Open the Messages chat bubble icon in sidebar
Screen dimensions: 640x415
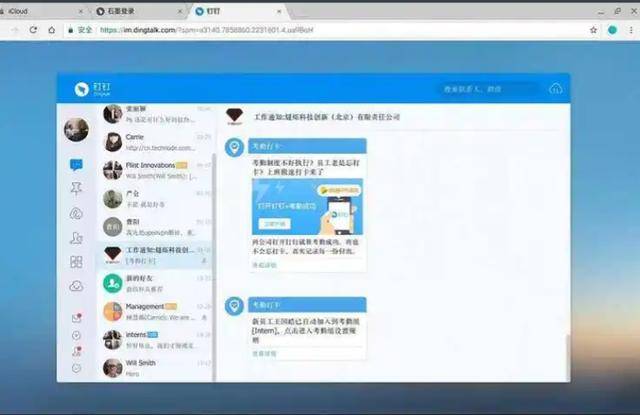coord(76,165)
